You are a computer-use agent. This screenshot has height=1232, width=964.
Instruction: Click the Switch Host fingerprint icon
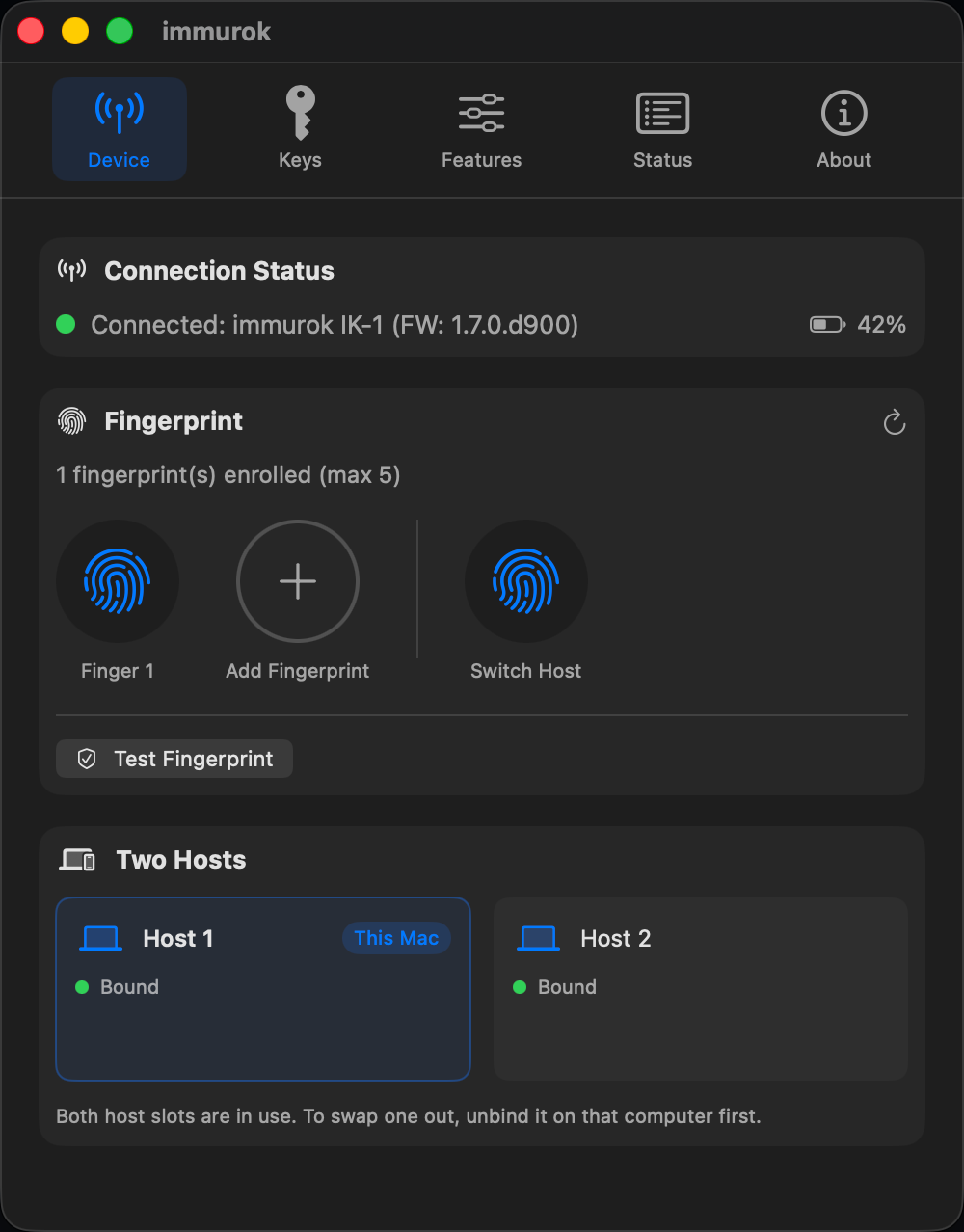[526, 581]
